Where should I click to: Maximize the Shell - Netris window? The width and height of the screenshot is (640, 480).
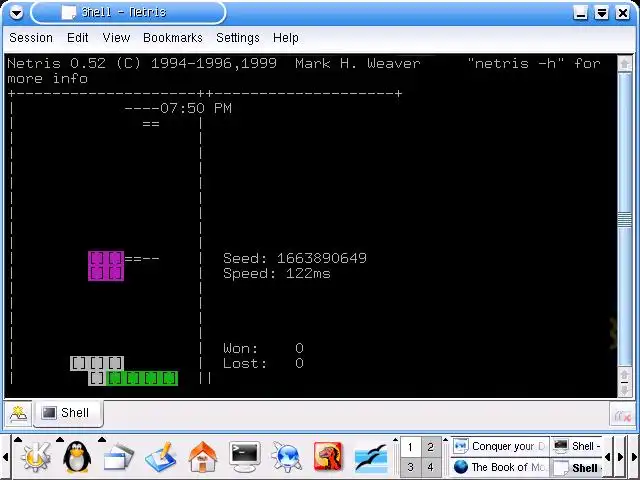click(x=602, y=13)
